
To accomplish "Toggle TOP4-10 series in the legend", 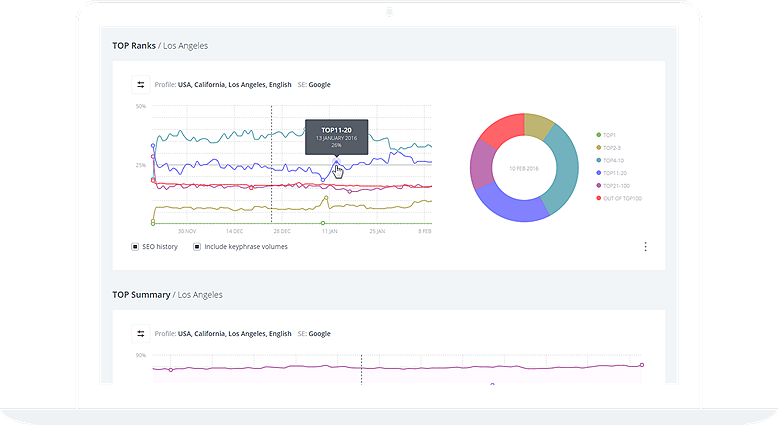I will [x=610, y=160].
